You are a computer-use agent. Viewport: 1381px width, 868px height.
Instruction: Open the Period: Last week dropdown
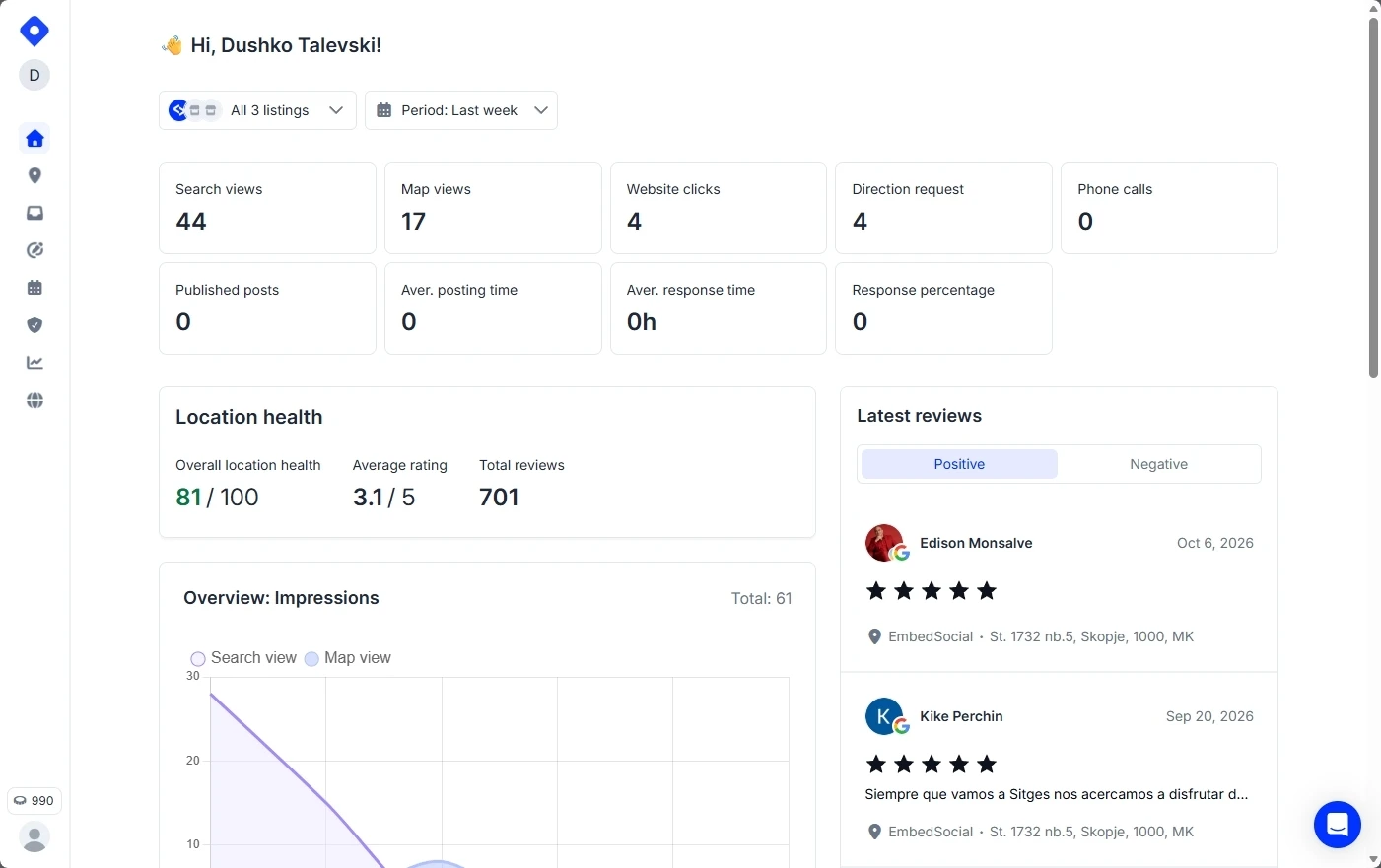tap(461, 110)
